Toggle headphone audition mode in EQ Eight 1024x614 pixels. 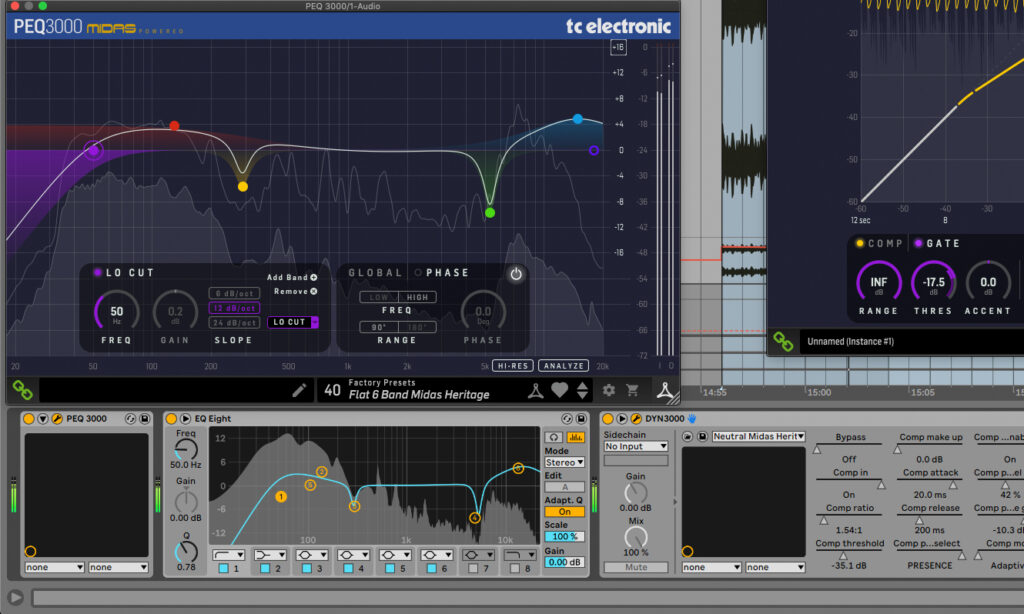[x=553, y=437]
